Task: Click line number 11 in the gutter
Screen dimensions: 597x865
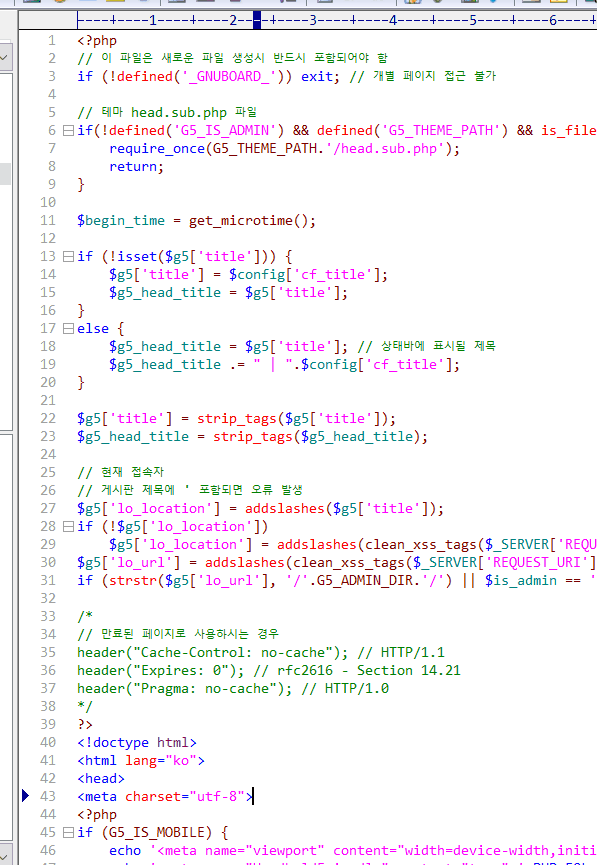Action: (48, 221)
